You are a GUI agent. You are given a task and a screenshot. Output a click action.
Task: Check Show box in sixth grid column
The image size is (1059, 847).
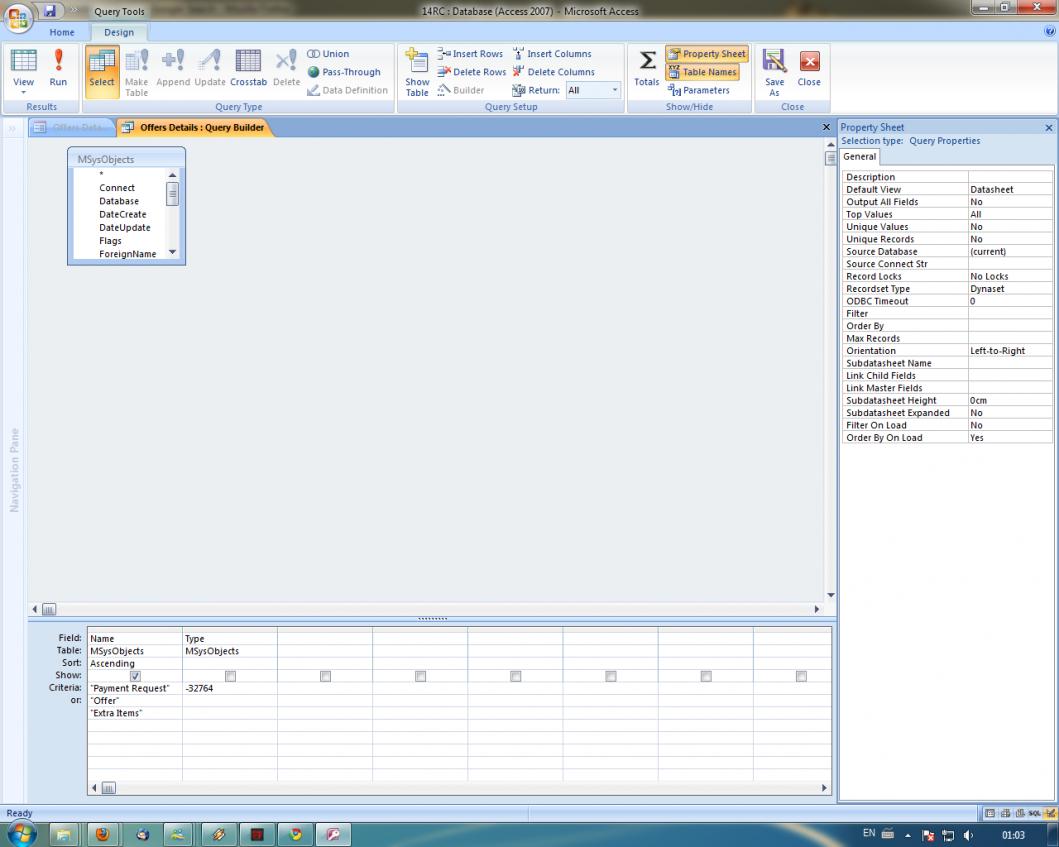pos(611,676)
